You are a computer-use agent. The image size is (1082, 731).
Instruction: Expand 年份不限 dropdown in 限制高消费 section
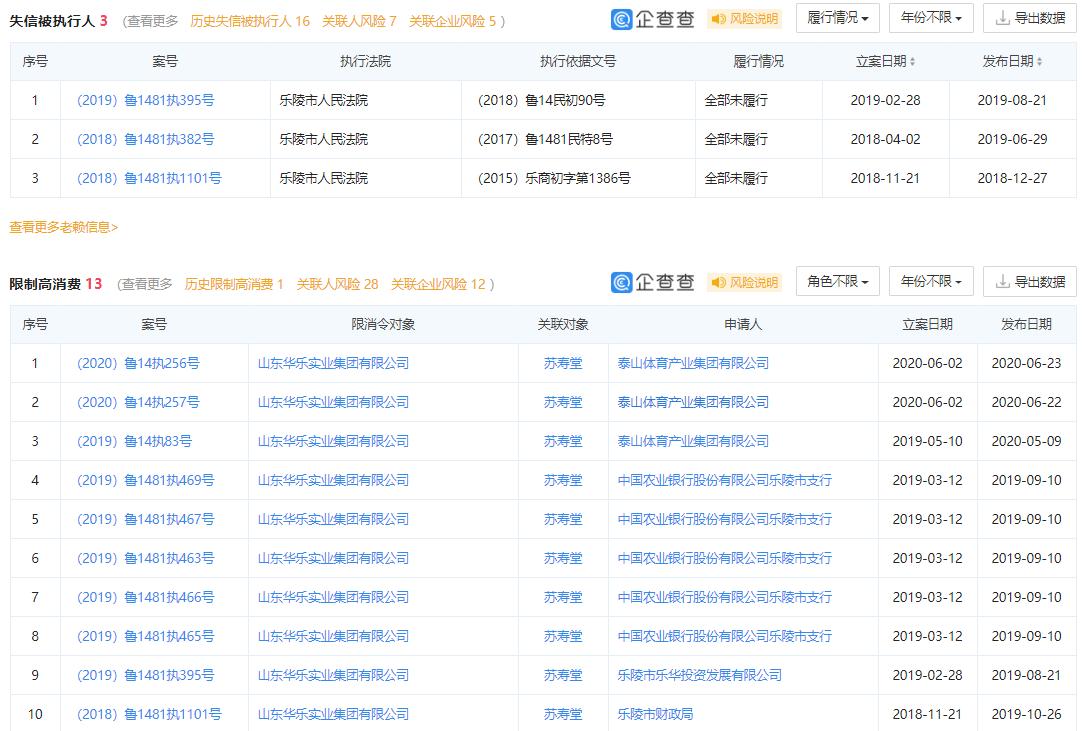pos(931,282)
